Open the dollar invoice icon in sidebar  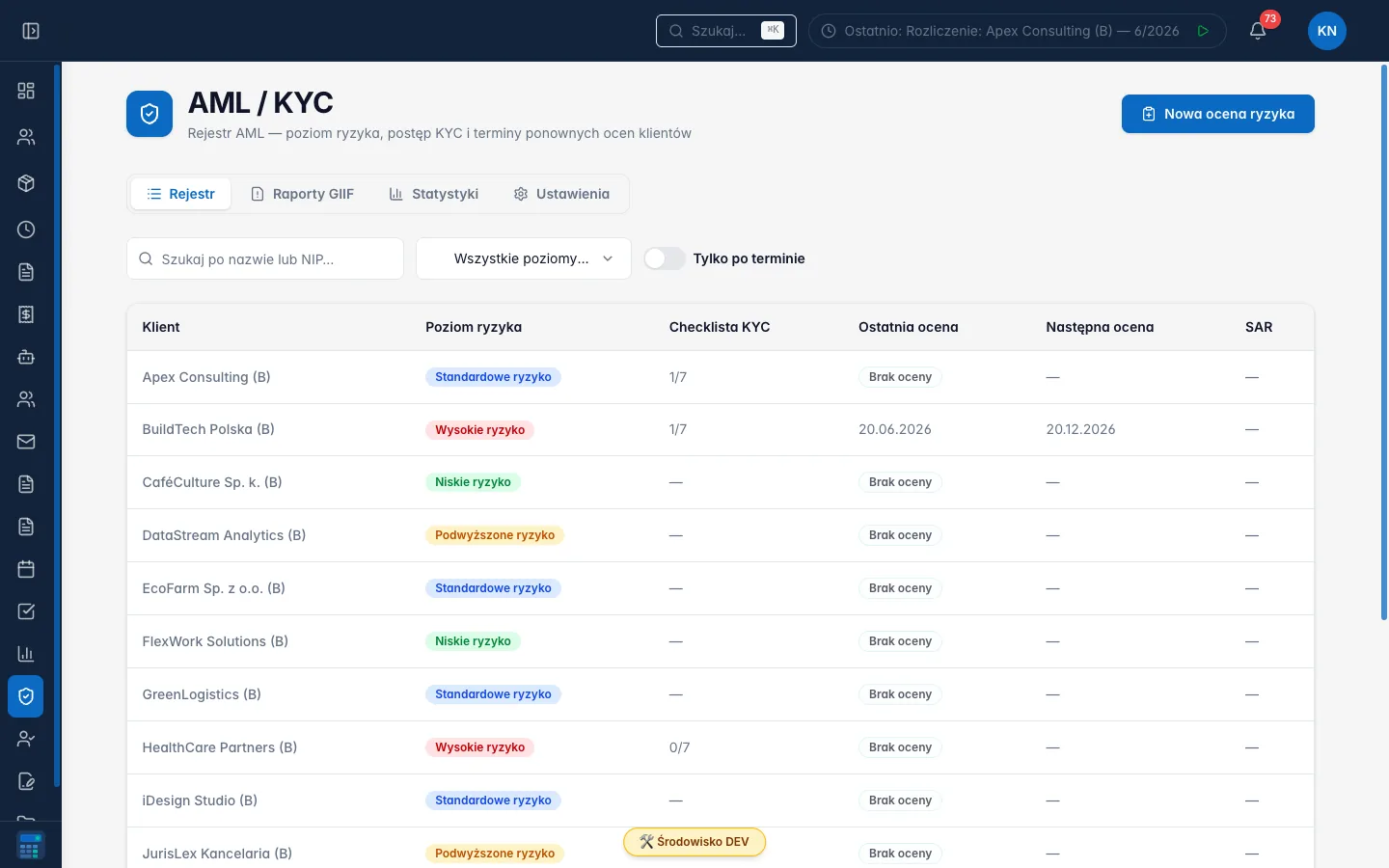tap(26, 314)
